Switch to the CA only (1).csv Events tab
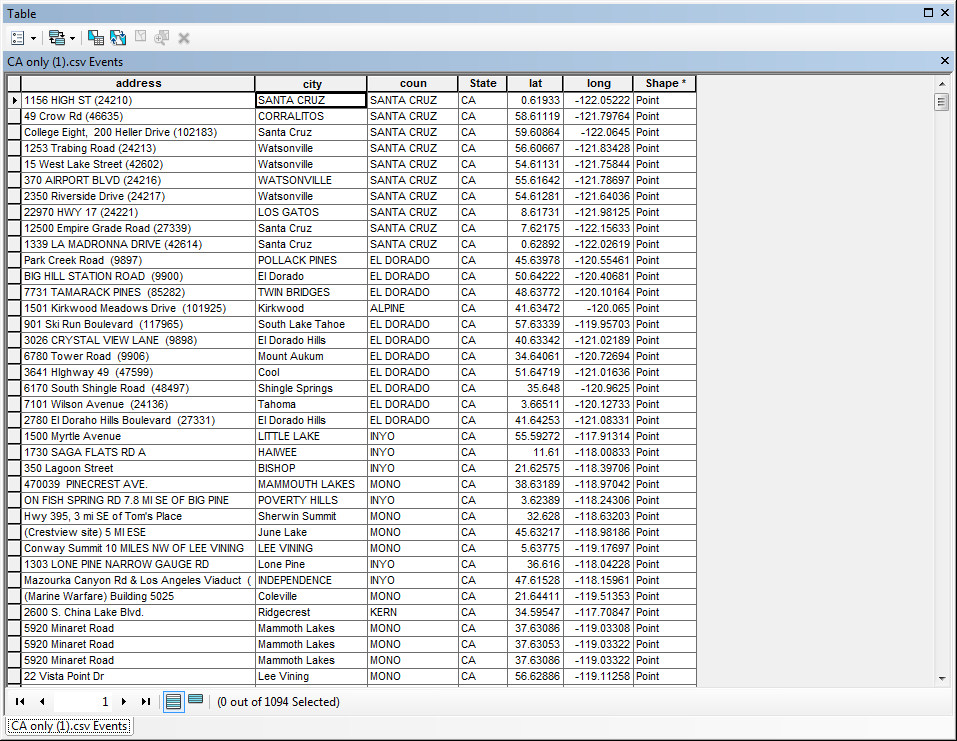The width and height of the screenshot is (957, 741). tap(69, 726)
